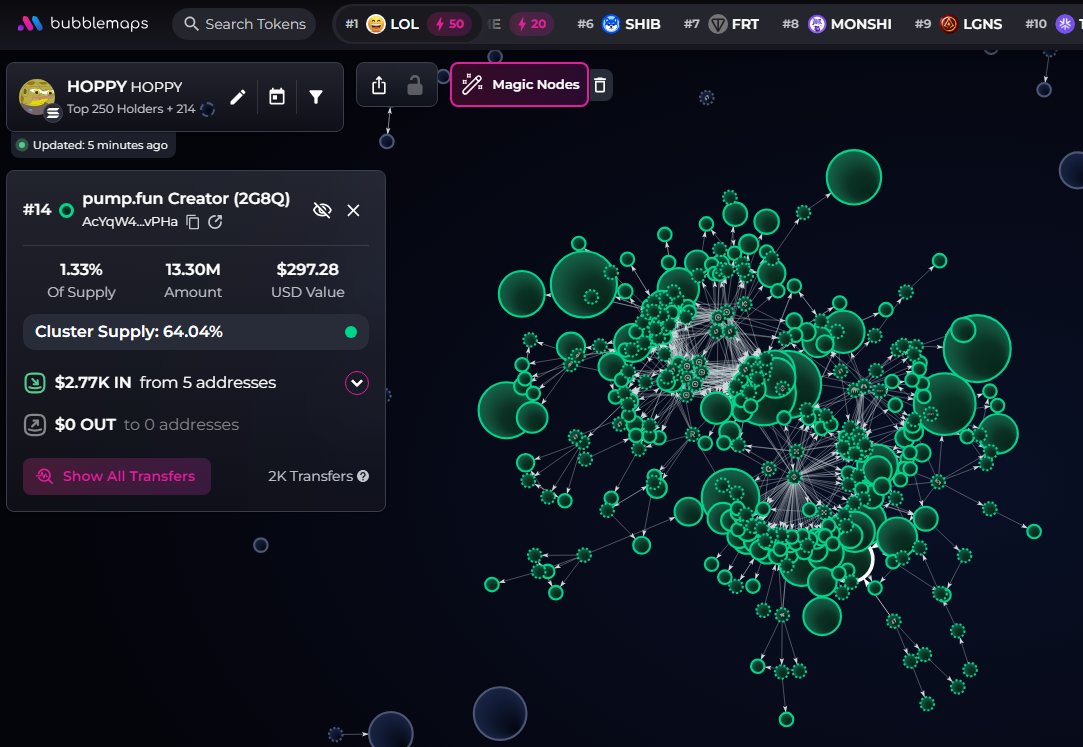Click the 2K Transfers help icon

(x=363, y=476)
